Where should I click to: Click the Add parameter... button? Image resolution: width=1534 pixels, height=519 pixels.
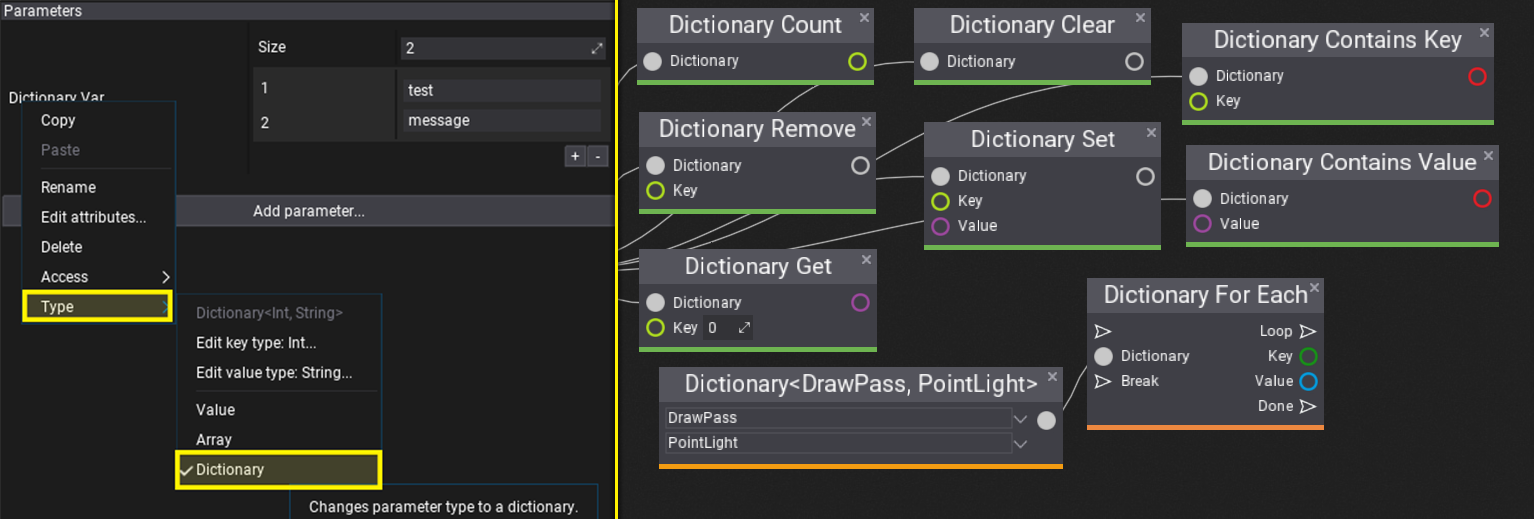pos(308,211)
